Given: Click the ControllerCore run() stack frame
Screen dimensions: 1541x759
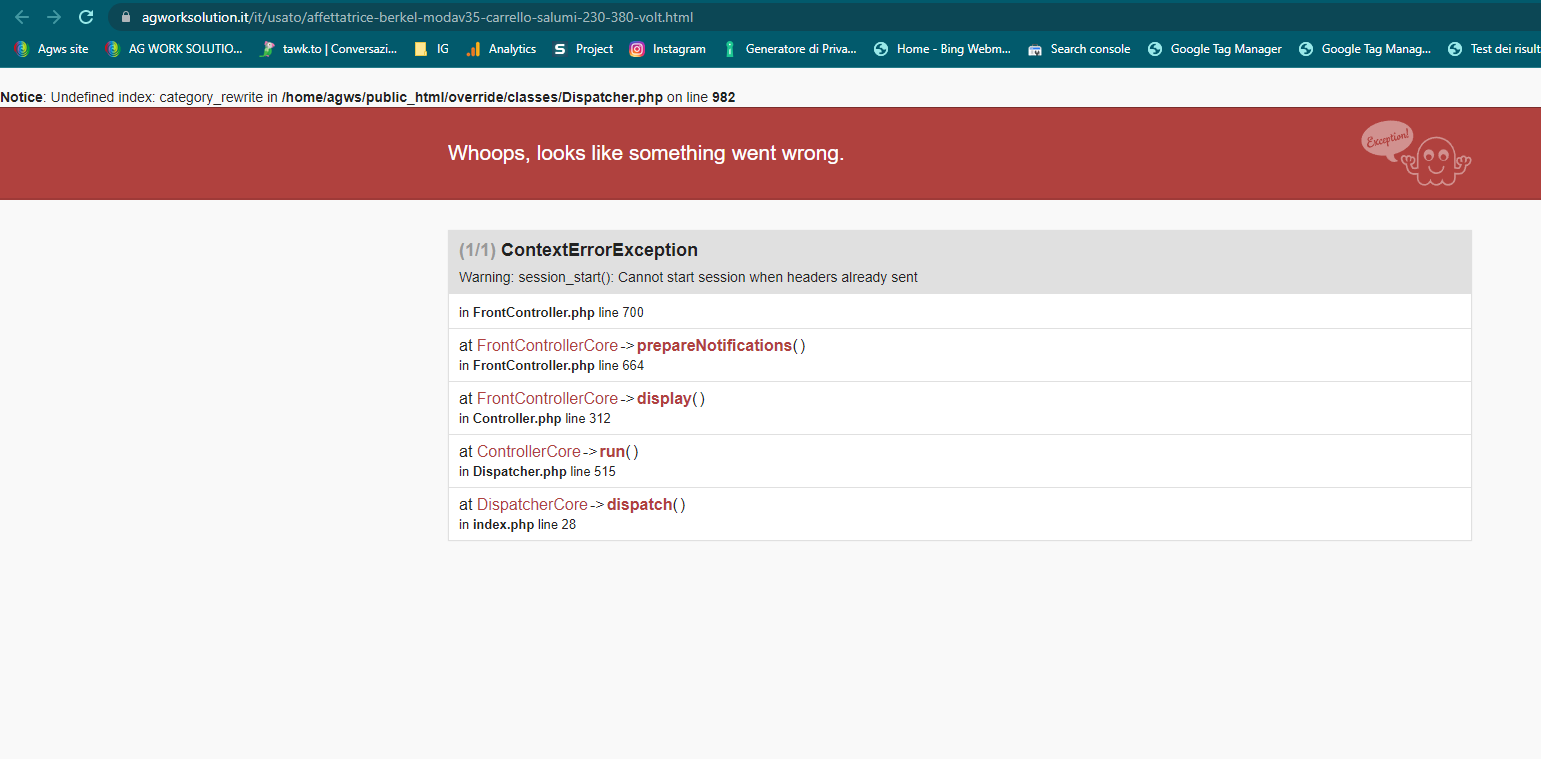Looking at the screenshot, I should coord(960,461).
